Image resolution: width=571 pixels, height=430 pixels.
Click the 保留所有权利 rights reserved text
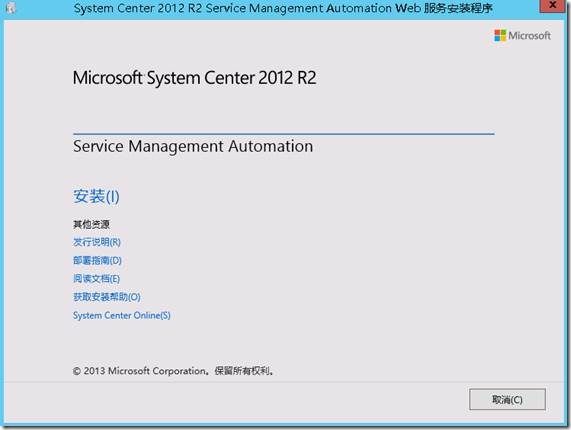click(x=244, y=371)
